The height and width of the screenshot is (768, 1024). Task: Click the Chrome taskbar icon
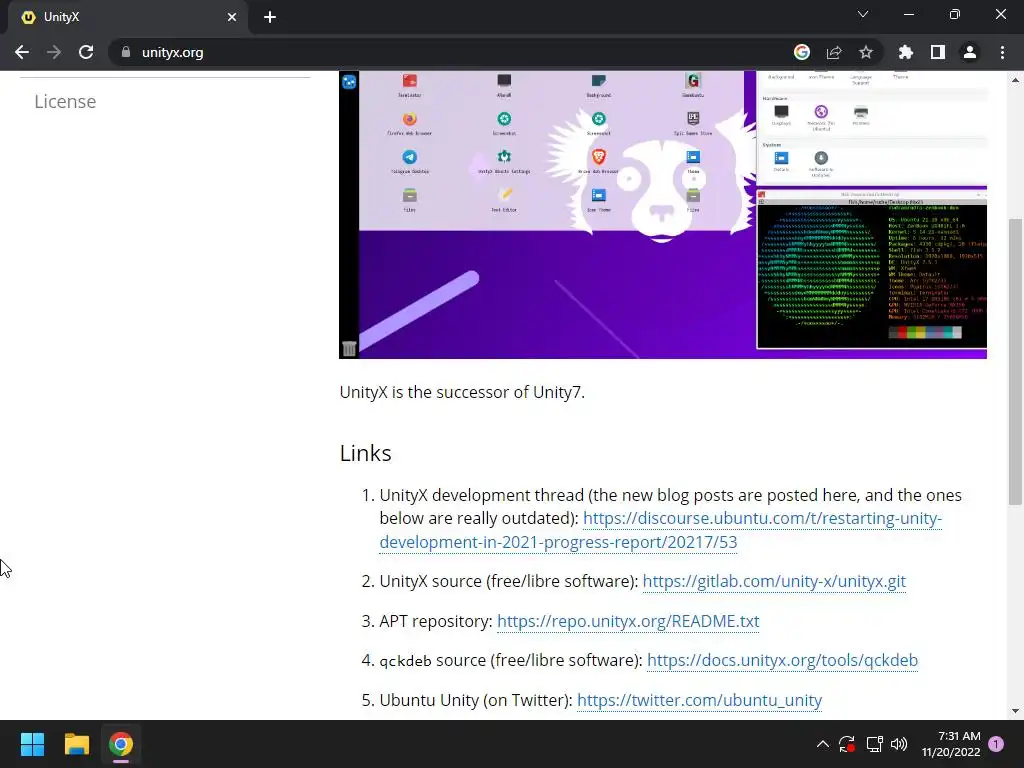point(121,744)
